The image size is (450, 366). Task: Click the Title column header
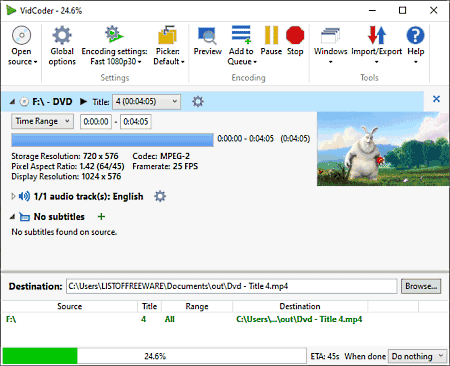(149, 306)
